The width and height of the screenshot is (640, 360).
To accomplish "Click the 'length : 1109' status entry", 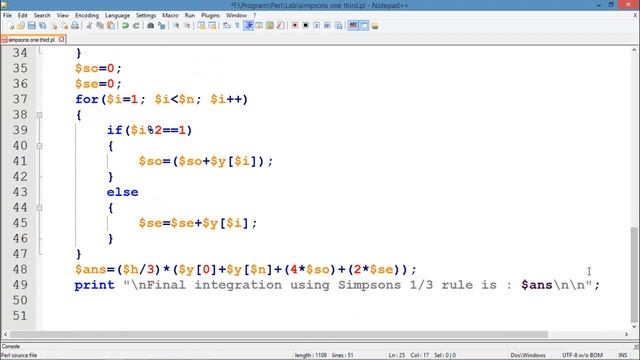I will click(x=311, y=355).
